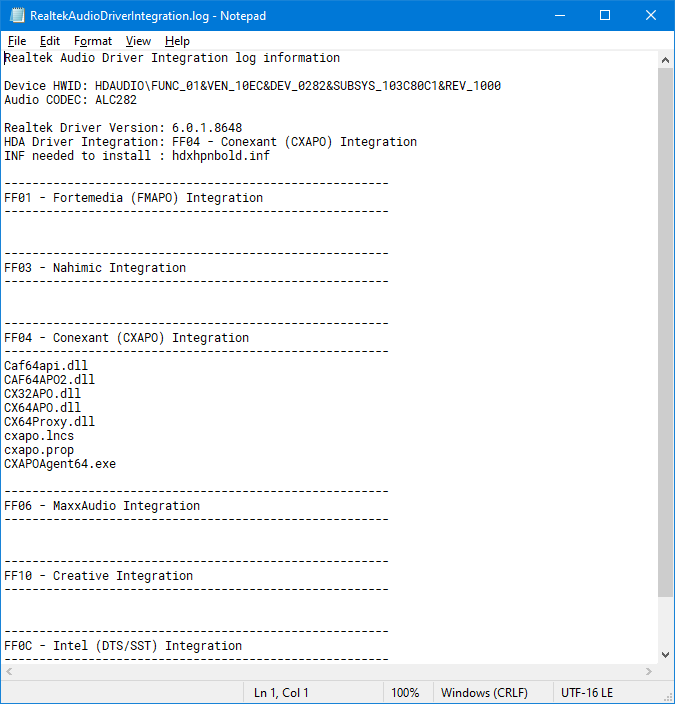Click the 'FF0C - Intel (DTS/SST) Integration' heading
The image size is (675, 704).
tap(123, 646)
